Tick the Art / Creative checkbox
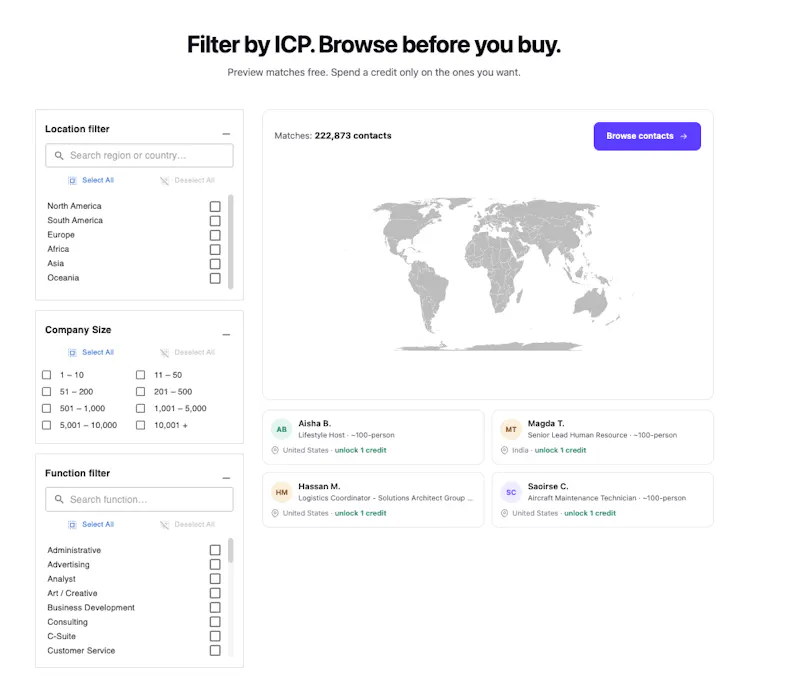 215,592
